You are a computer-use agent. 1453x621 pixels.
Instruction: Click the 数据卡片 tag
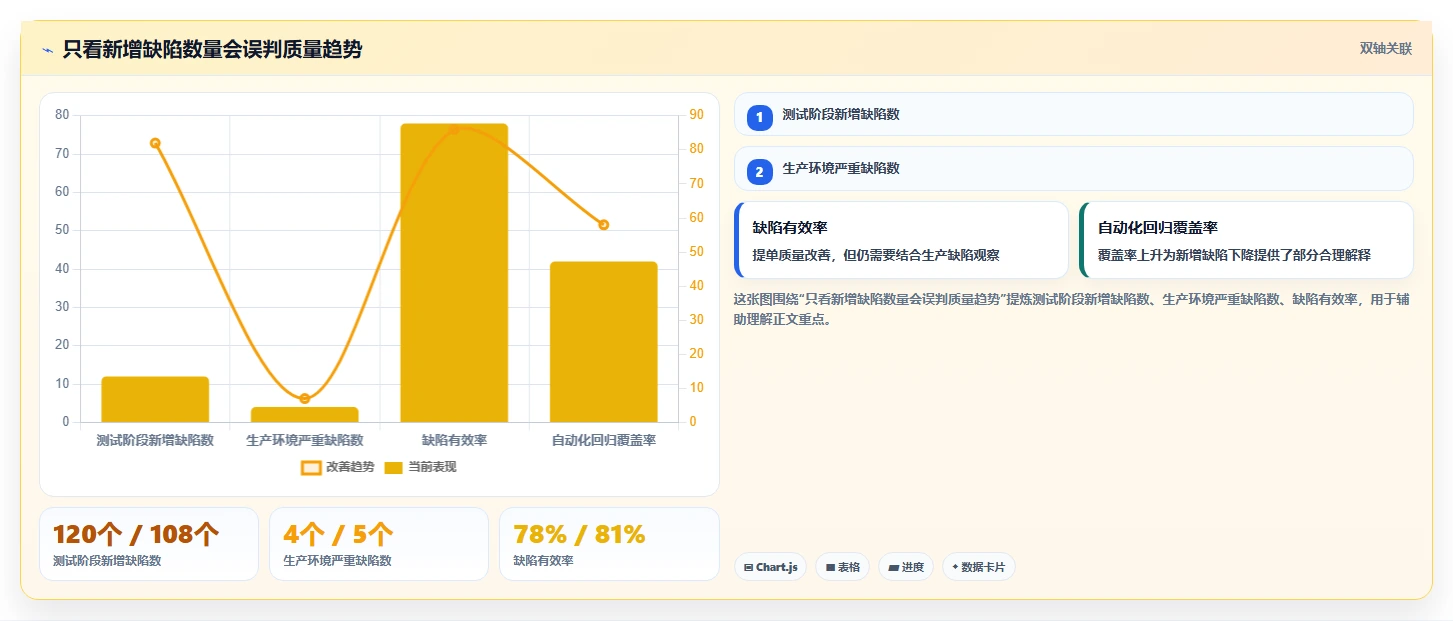pos(979,567)
